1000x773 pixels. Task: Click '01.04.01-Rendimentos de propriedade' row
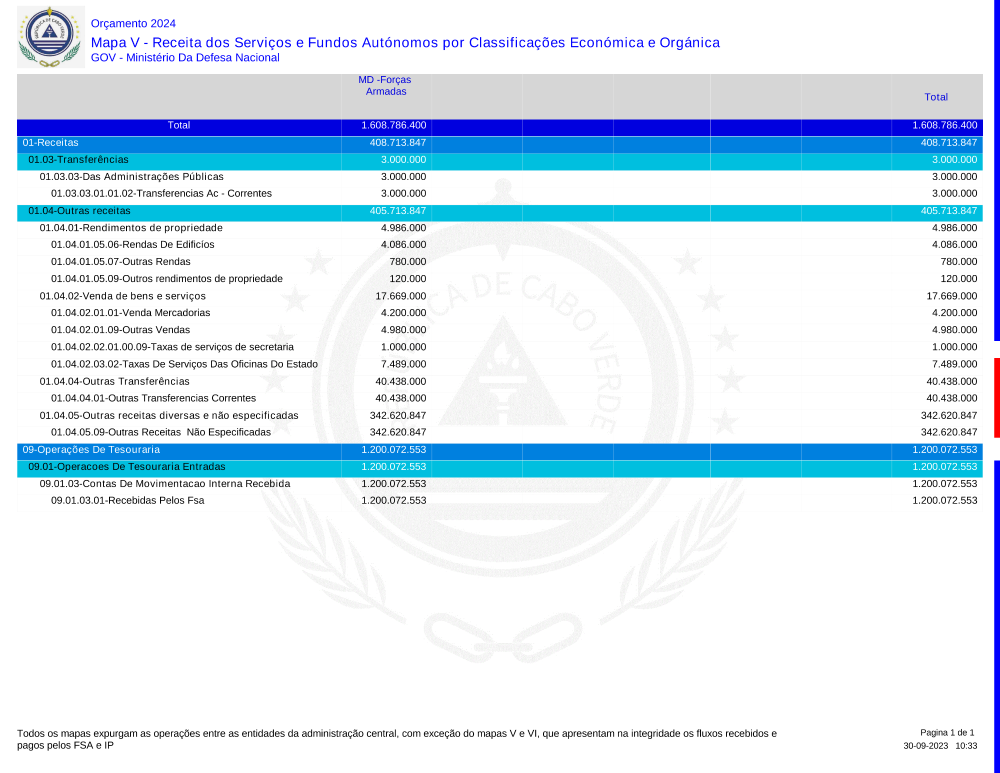[131, 228]
